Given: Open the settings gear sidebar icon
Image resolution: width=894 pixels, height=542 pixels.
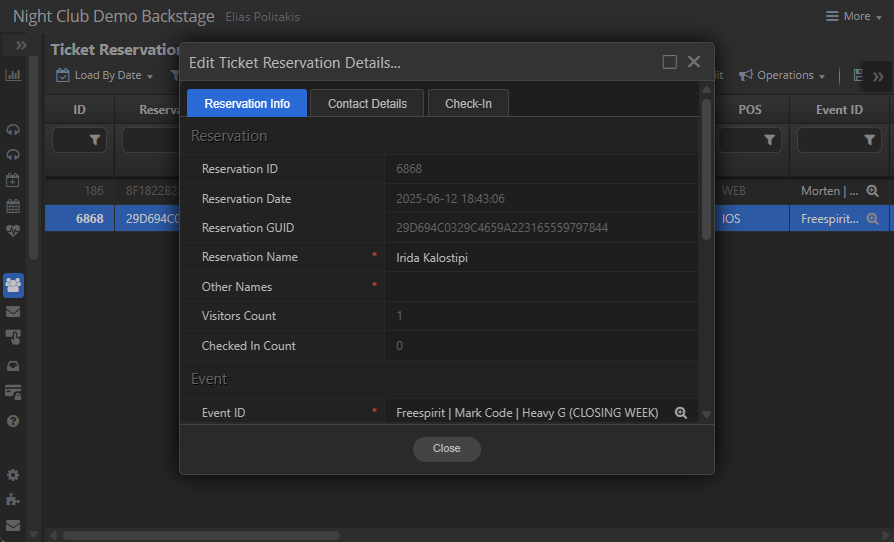Looking at the screenshot, I should pyautogui.click(x=13, y=475).
